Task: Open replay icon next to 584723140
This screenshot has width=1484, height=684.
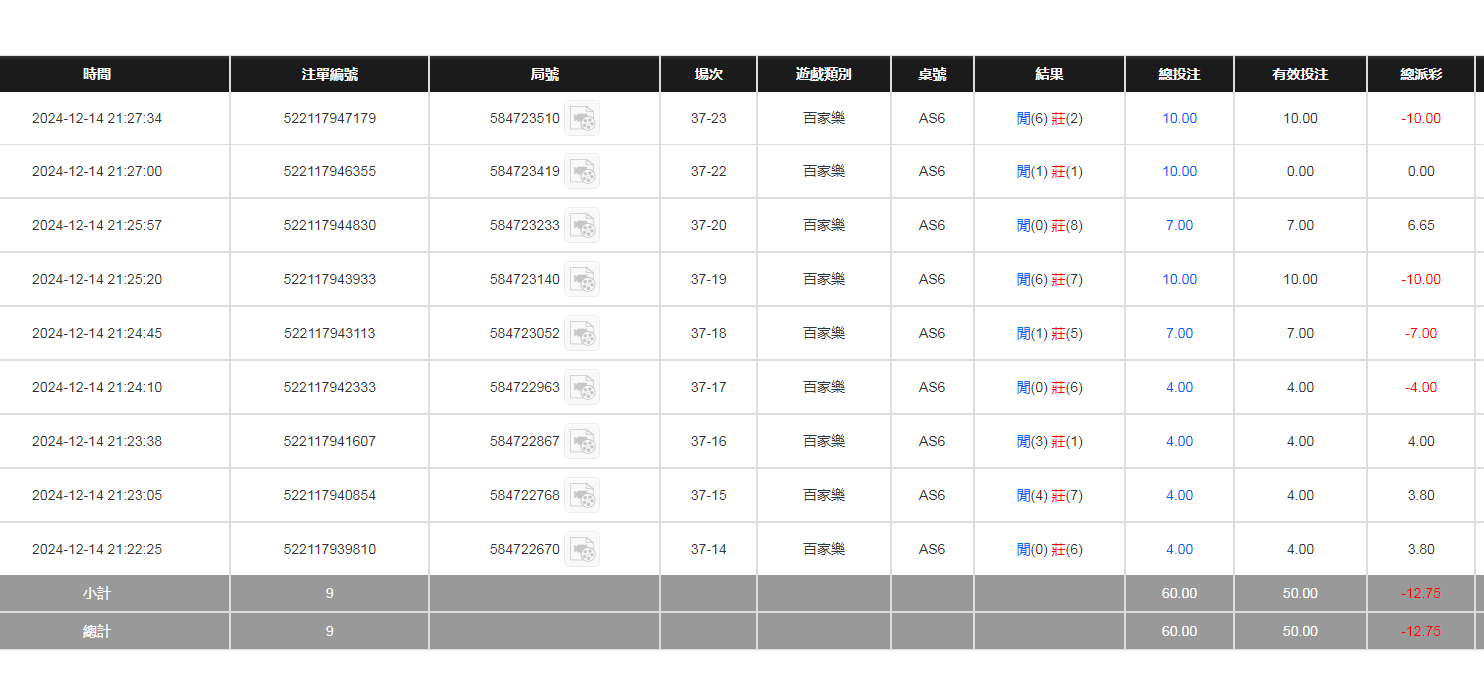Action: tap(582, 280)
